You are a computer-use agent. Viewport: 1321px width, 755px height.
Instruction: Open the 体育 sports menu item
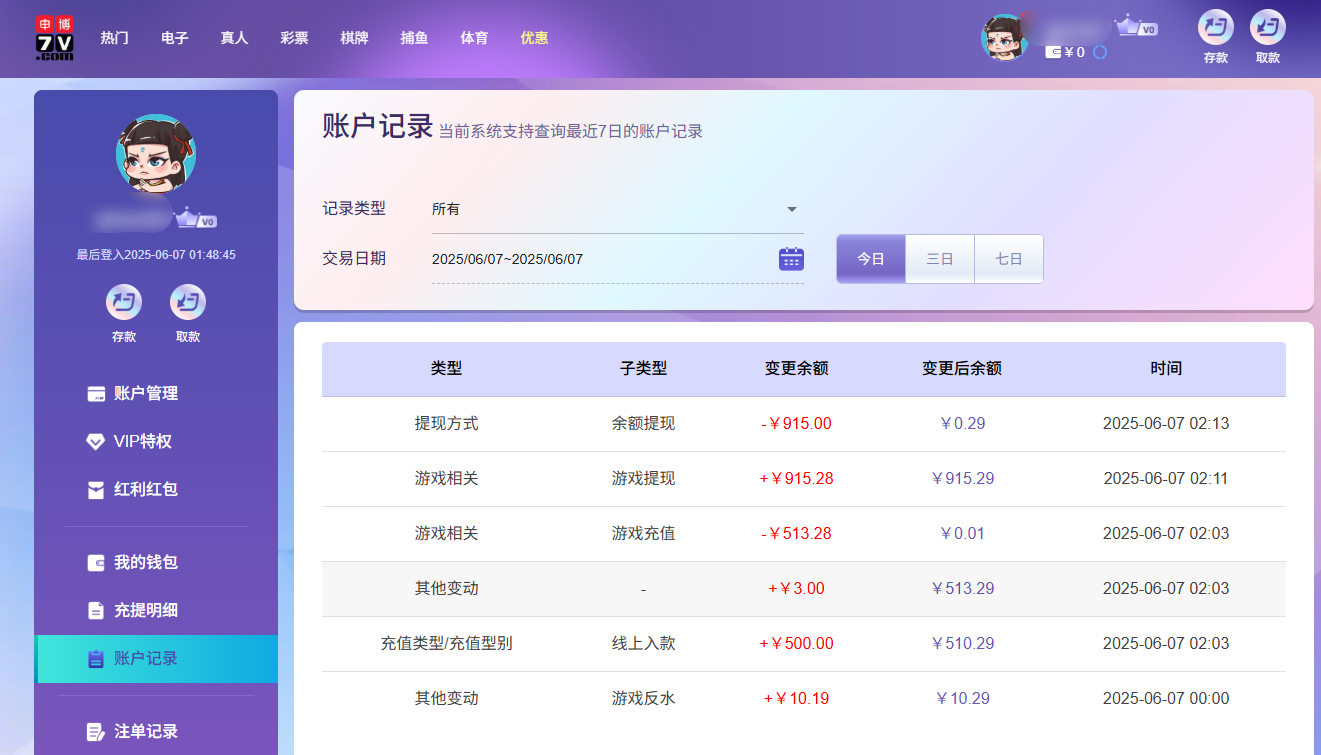coord(474,37)
